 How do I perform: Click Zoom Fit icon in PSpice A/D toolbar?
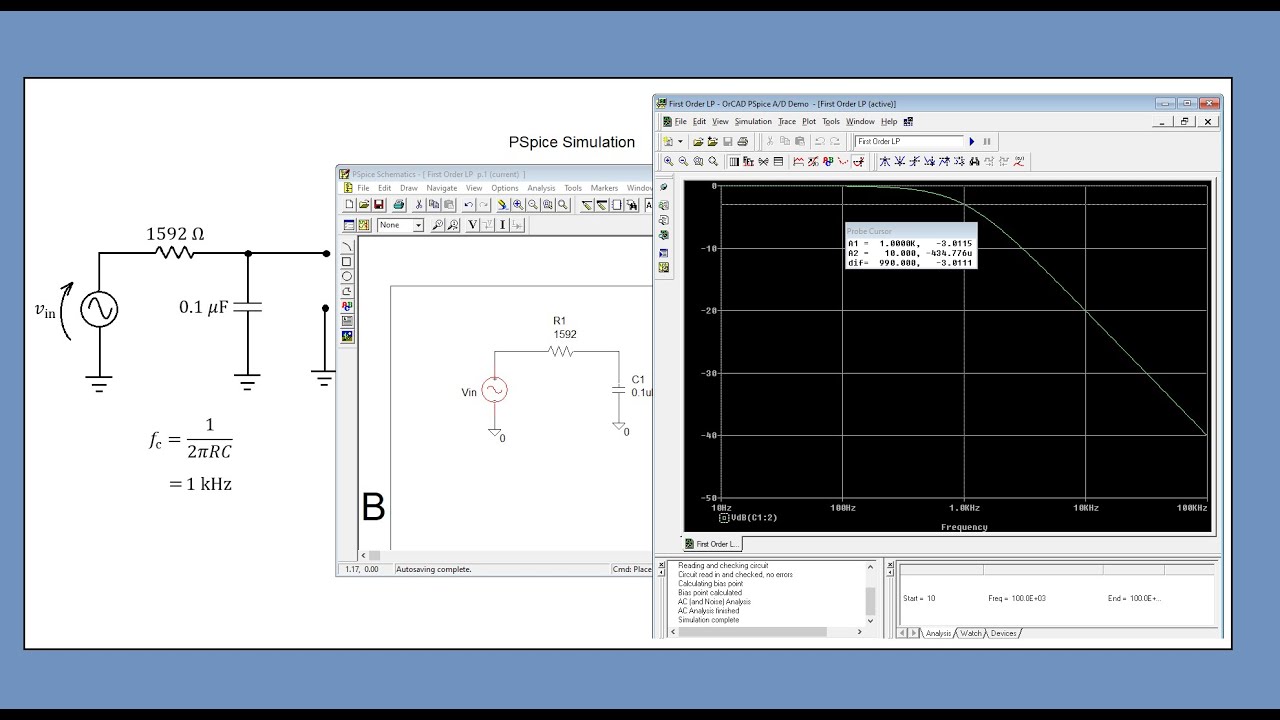coord(713,161)
